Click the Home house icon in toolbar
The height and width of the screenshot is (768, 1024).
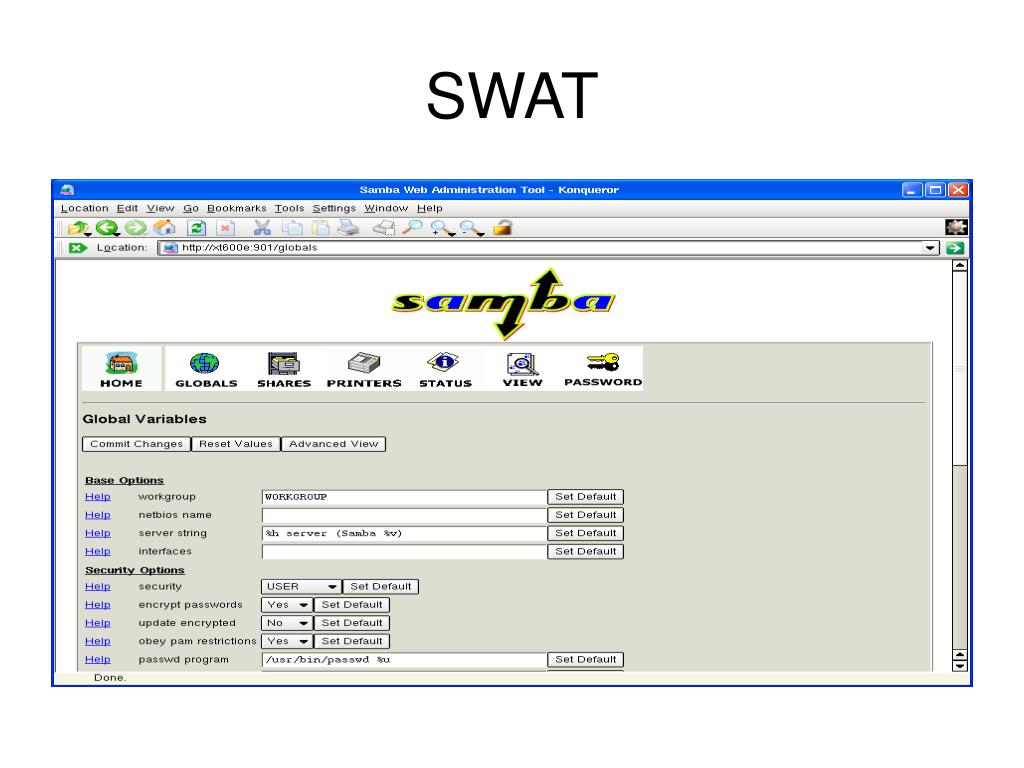pos(165,228)
